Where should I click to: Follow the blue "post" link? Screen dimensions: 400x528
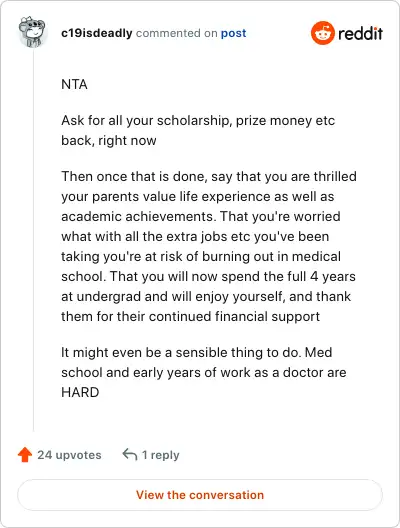233,33
